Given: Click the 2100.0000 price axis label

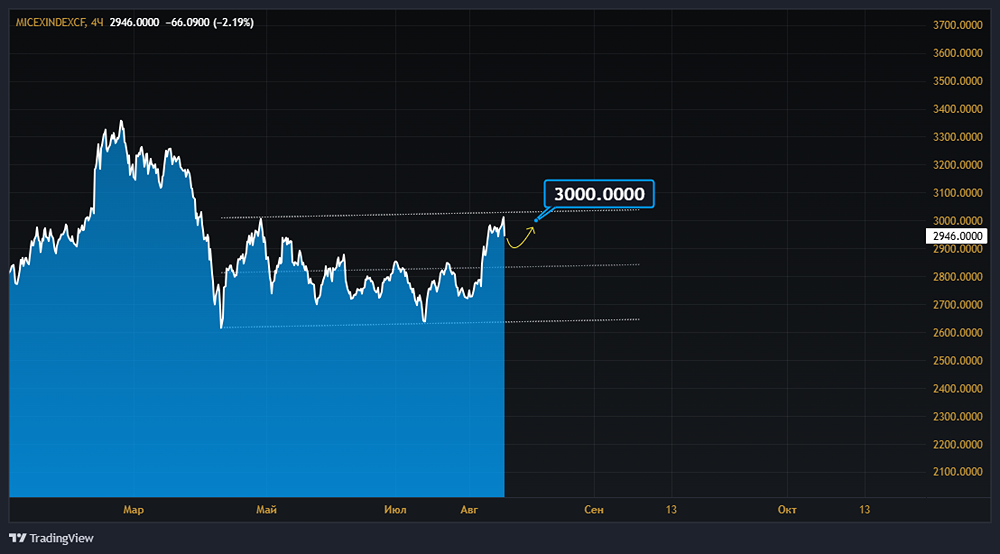Looking at the screenshot, I should [955, 472].
